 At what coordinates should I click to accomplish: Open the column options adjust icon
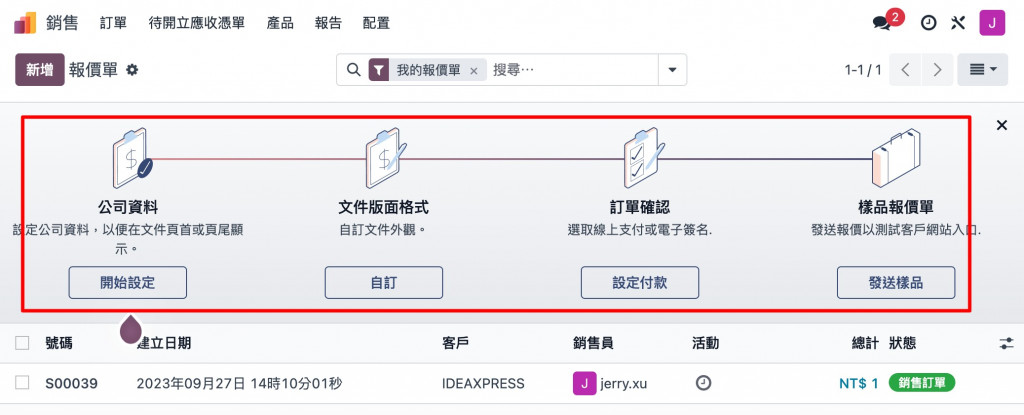[x=1006, y=343]
